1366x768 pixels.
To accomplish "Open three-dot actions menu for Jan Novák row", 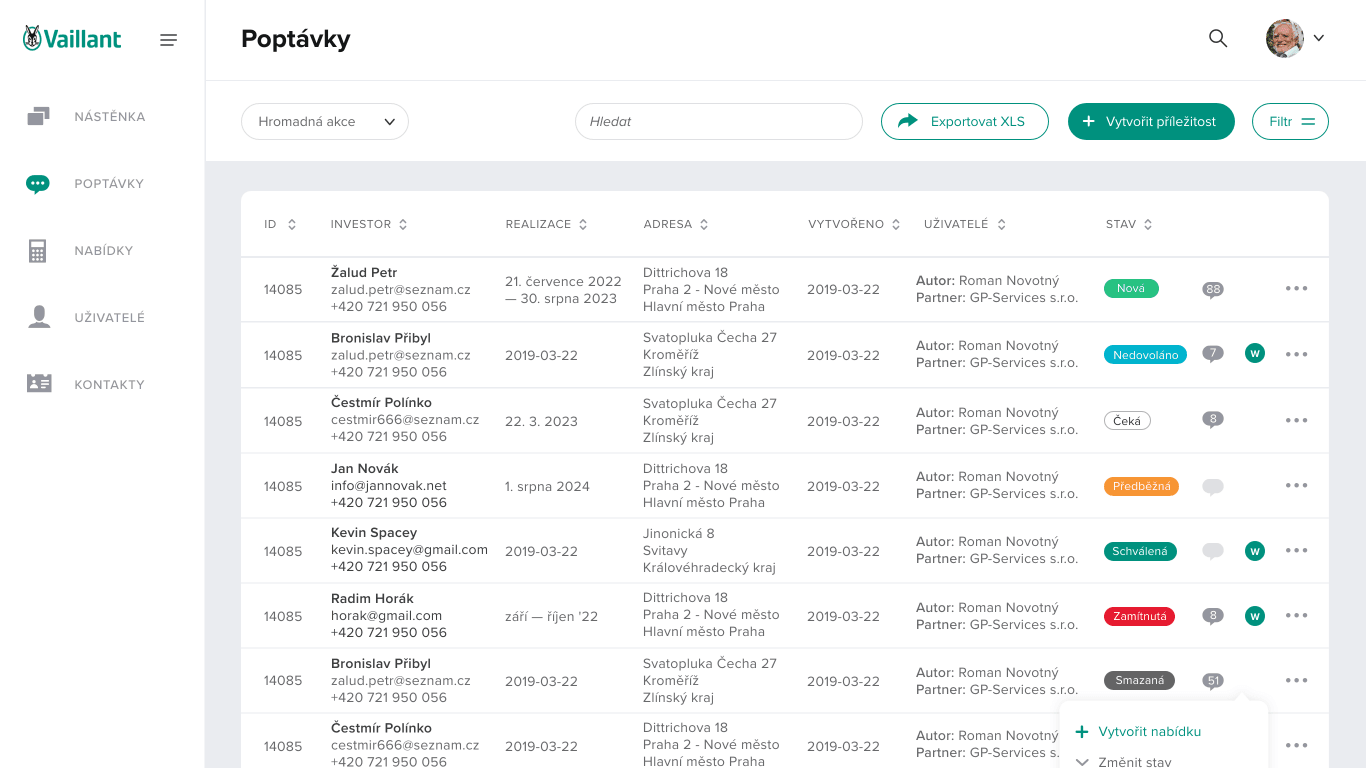I will pyautogui.click(x=1296, y=486).
